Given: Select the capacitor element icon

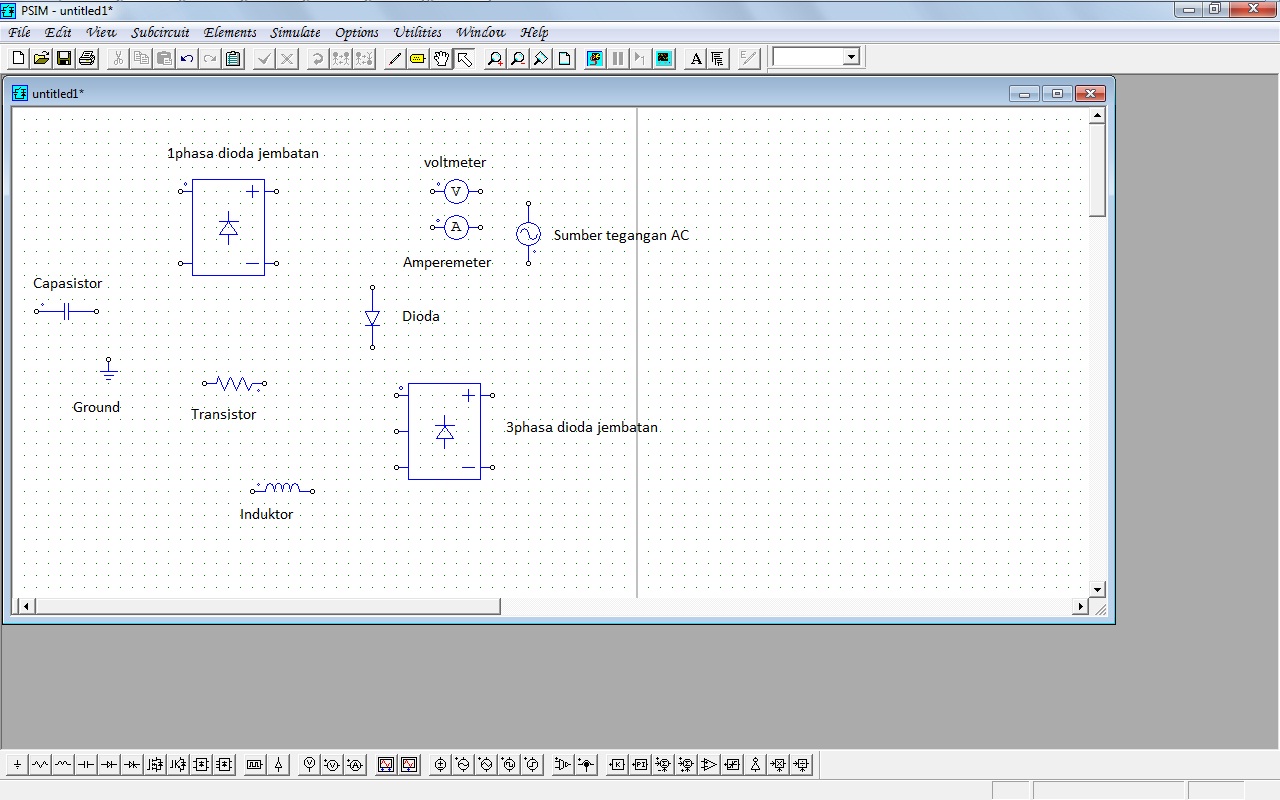Looking at the screenshot, I should (x=85, y=764).
